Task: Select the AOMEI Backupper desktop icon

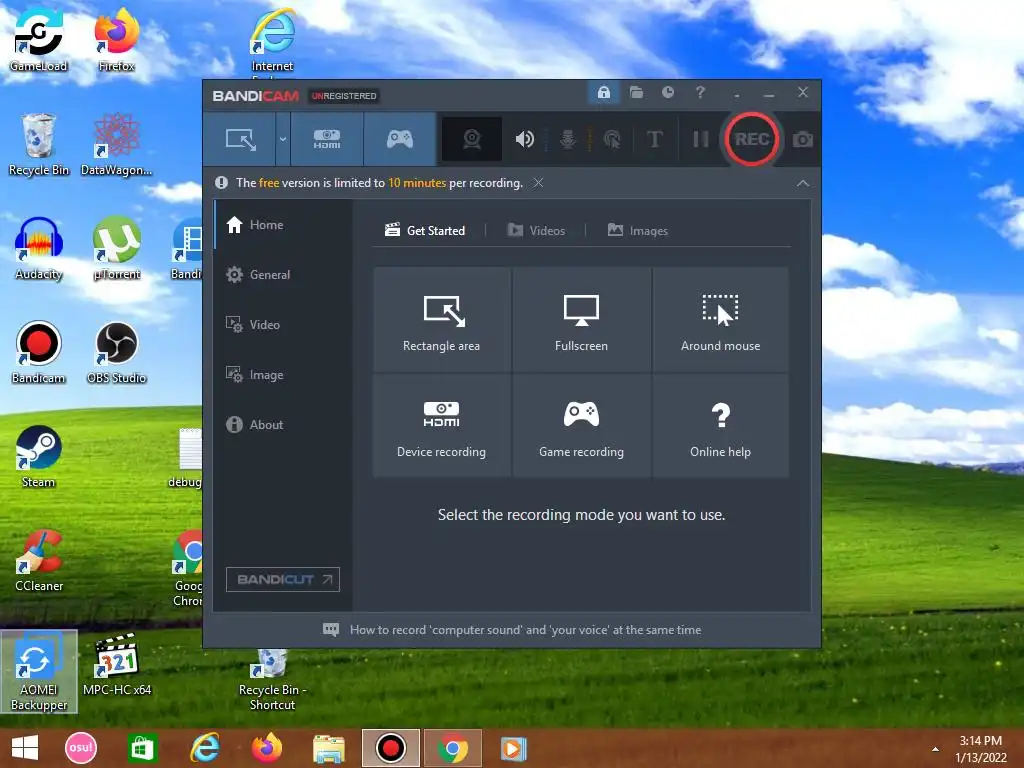Action: coord(39,672)
